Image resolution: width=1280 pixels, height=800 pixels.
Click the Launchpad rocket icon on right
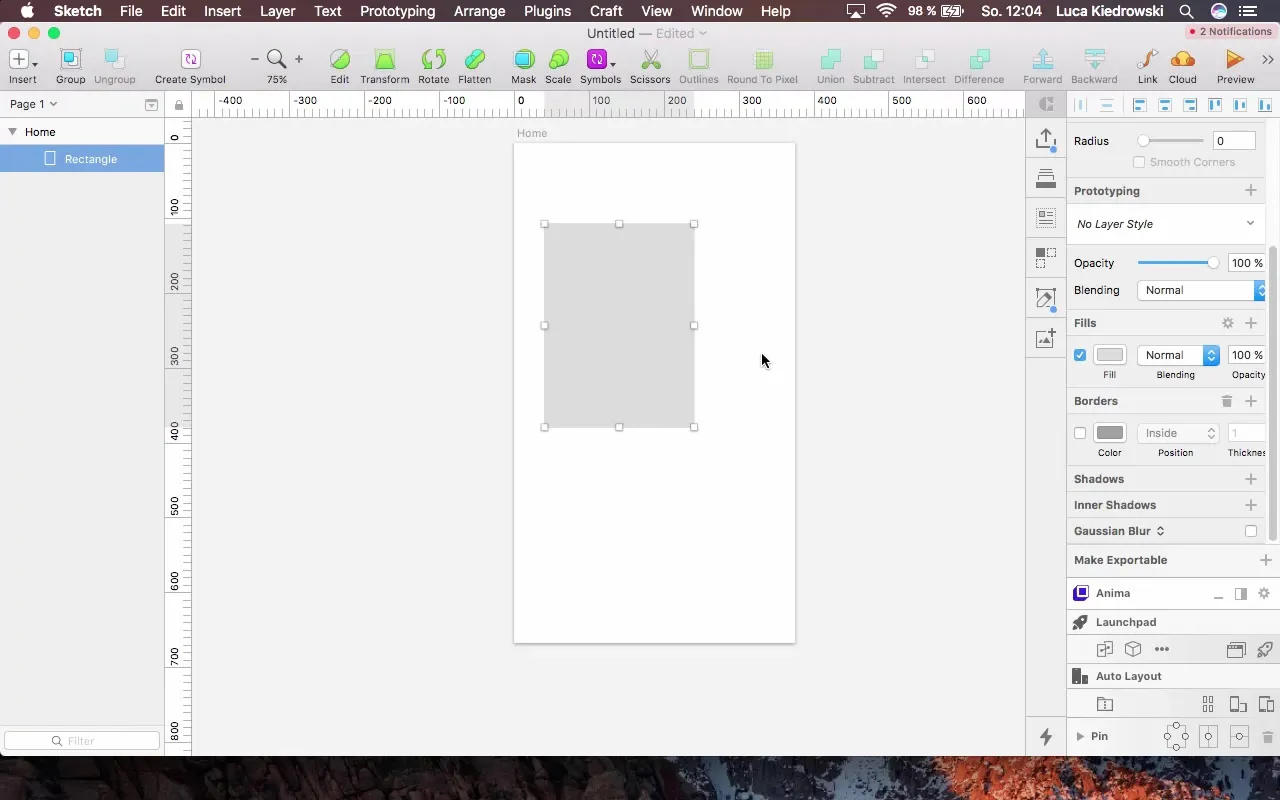(1264, 649)
